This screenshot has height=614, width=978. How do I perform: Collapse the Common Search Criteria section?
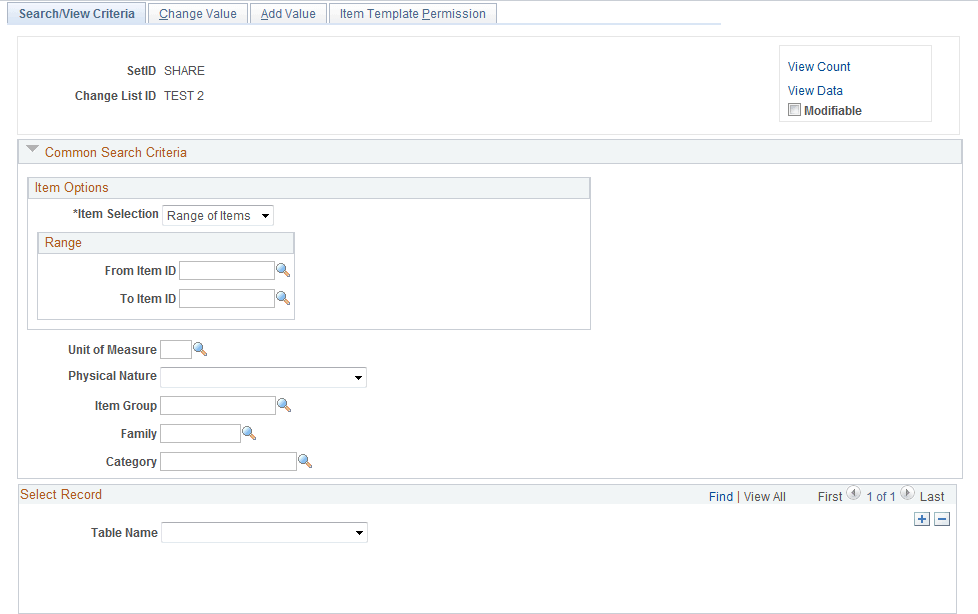point(32,150)
